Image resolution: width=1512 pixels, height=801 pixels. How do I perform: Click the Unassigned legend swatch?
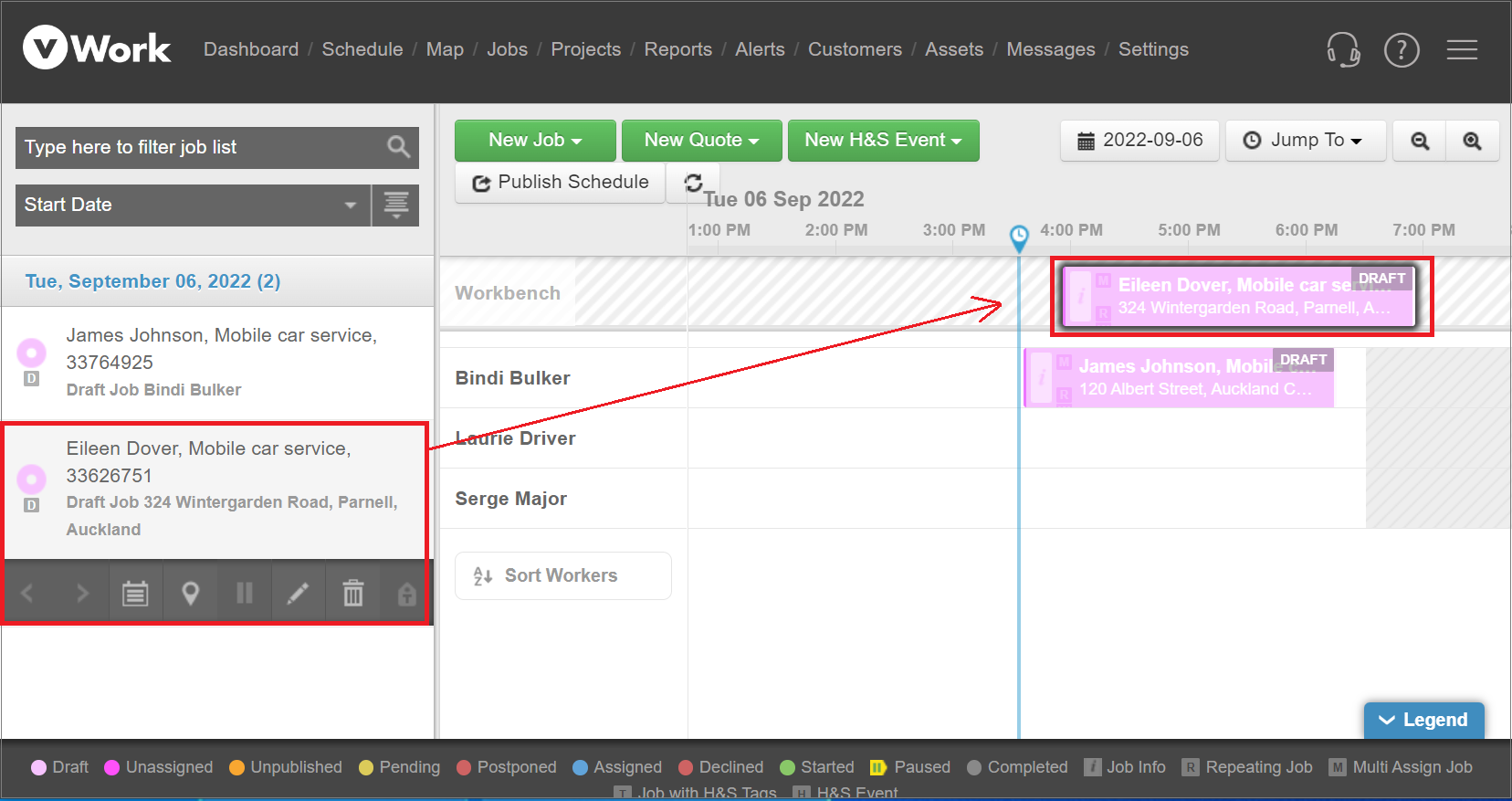[x=112, y=767]
